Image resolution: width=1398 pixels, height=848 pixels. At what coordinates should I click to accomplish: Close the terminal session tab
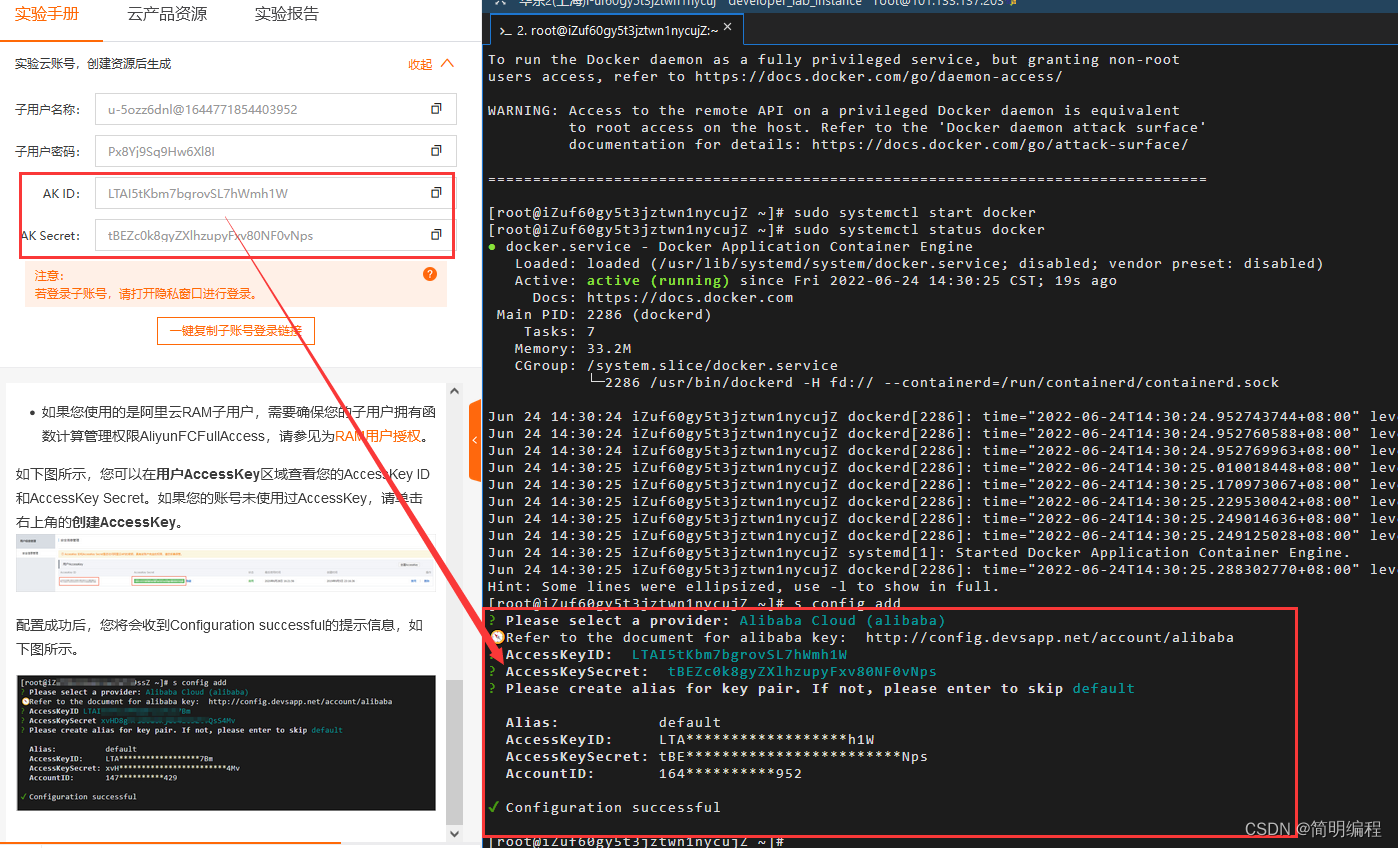tap(727, 29)
